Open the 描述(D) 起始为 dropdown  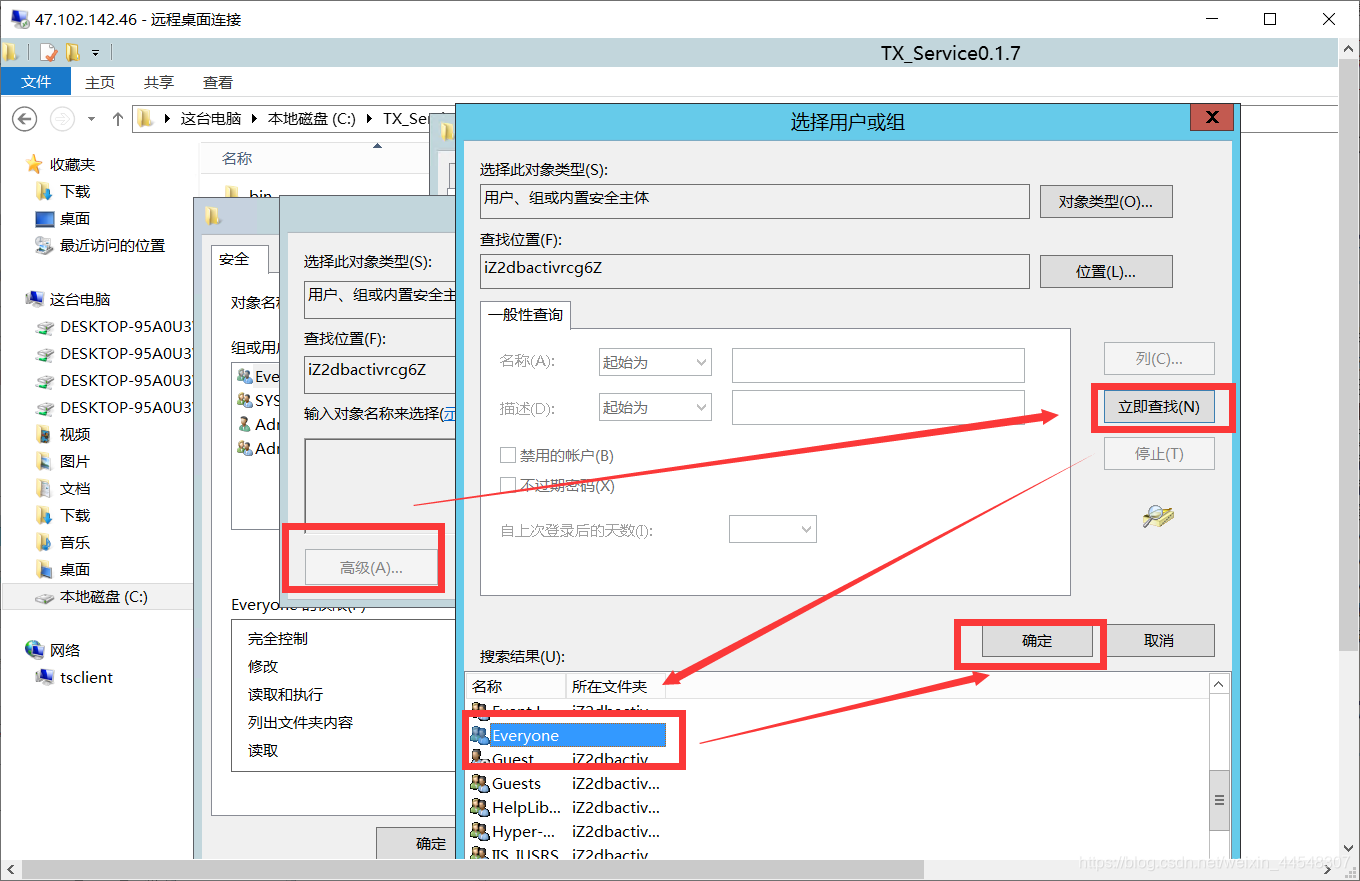point(655,407)
